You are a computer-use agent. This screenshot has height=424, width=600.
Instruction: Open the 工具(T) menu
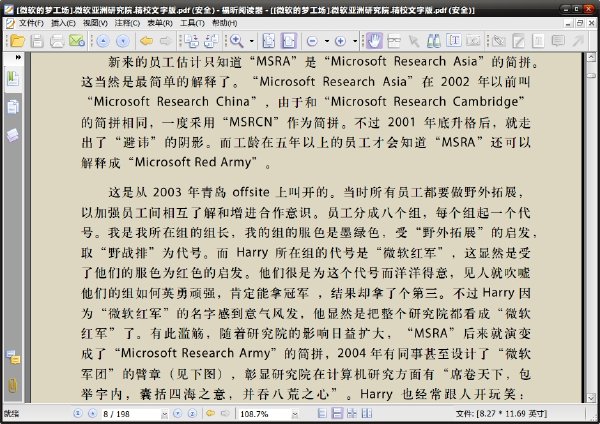pyautogui.click(x=192, y=23)
